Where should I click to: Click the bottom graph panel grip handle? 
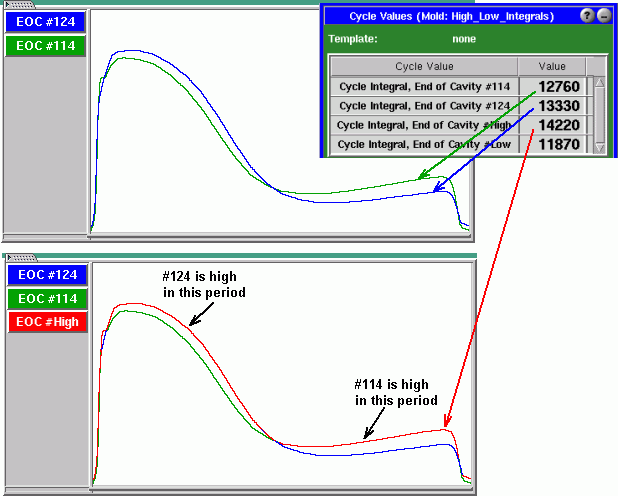pyautogui.click(x=22, y=258)
